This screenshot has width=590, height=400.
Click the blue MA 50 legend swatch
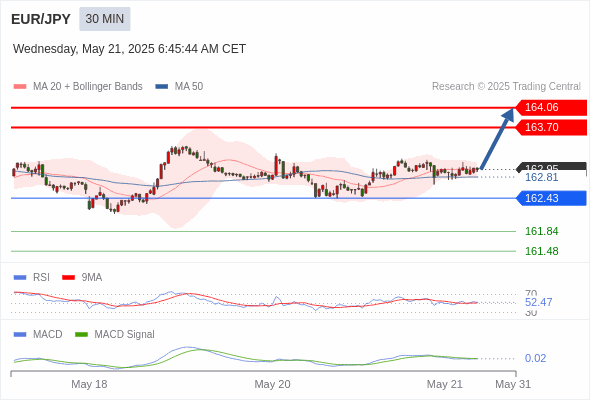[162, 87]
